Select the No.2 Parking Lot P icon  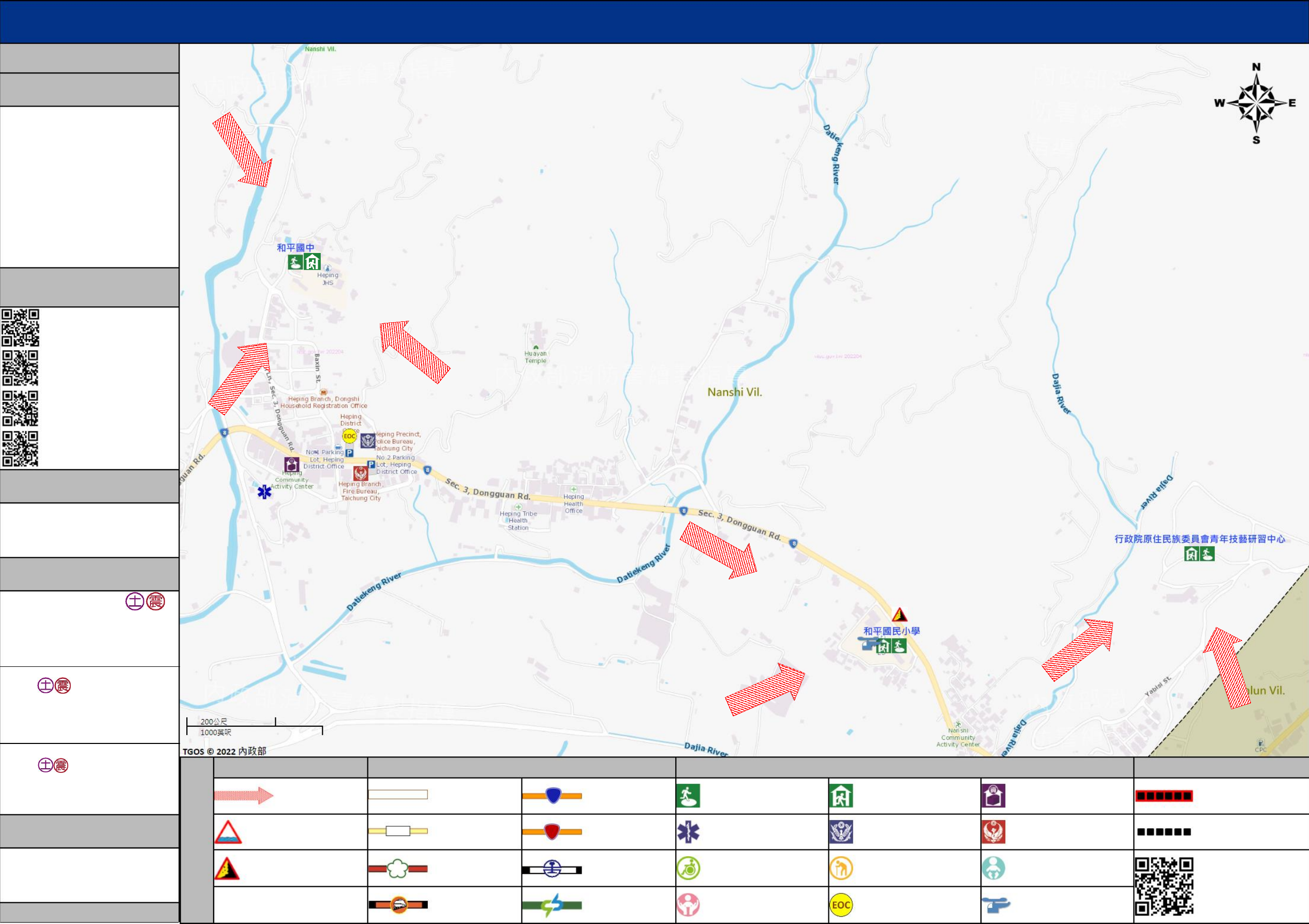click(371, 465)
